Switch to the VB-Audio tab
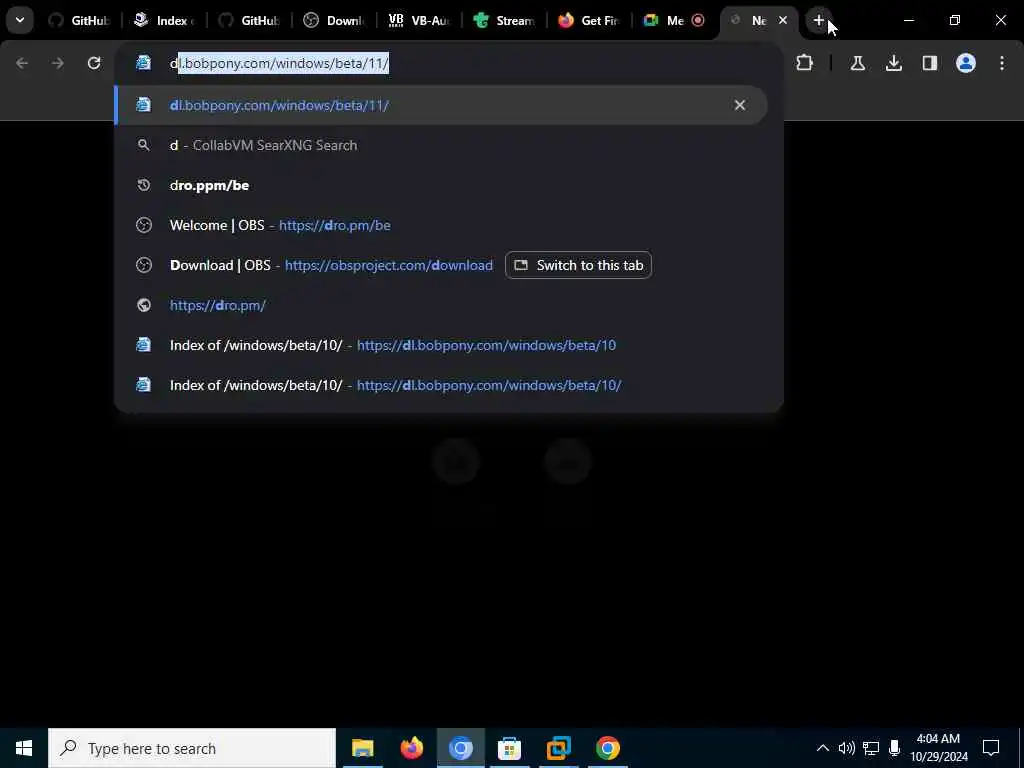The width and height of the screenshot is (1024, 768). tap(419, 20)
